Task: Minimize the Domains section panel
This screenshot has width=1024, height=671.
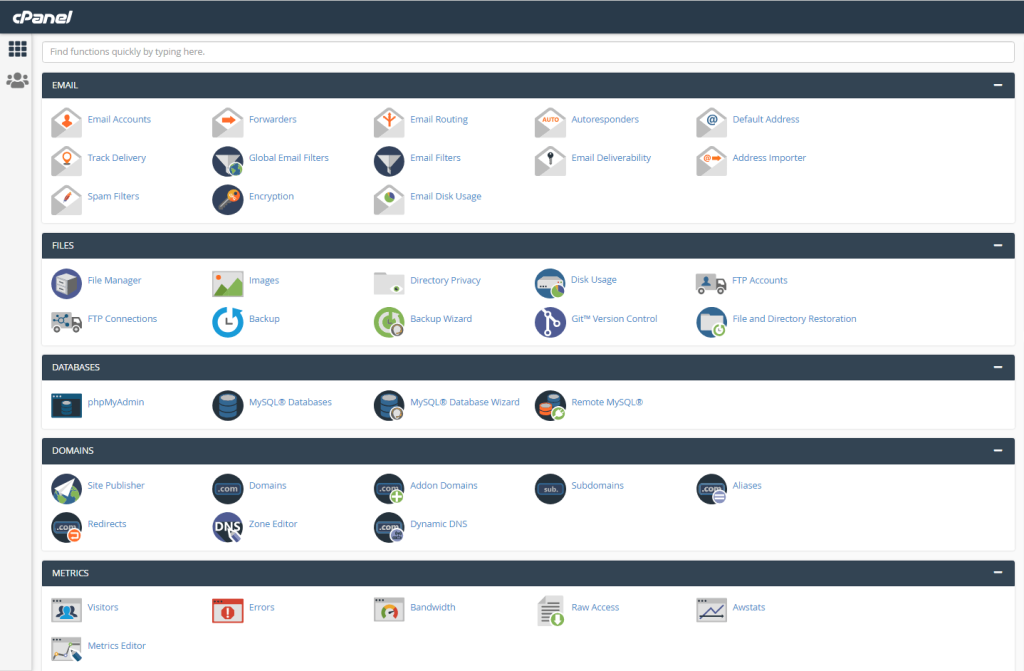Action: [x=997, y=451]
